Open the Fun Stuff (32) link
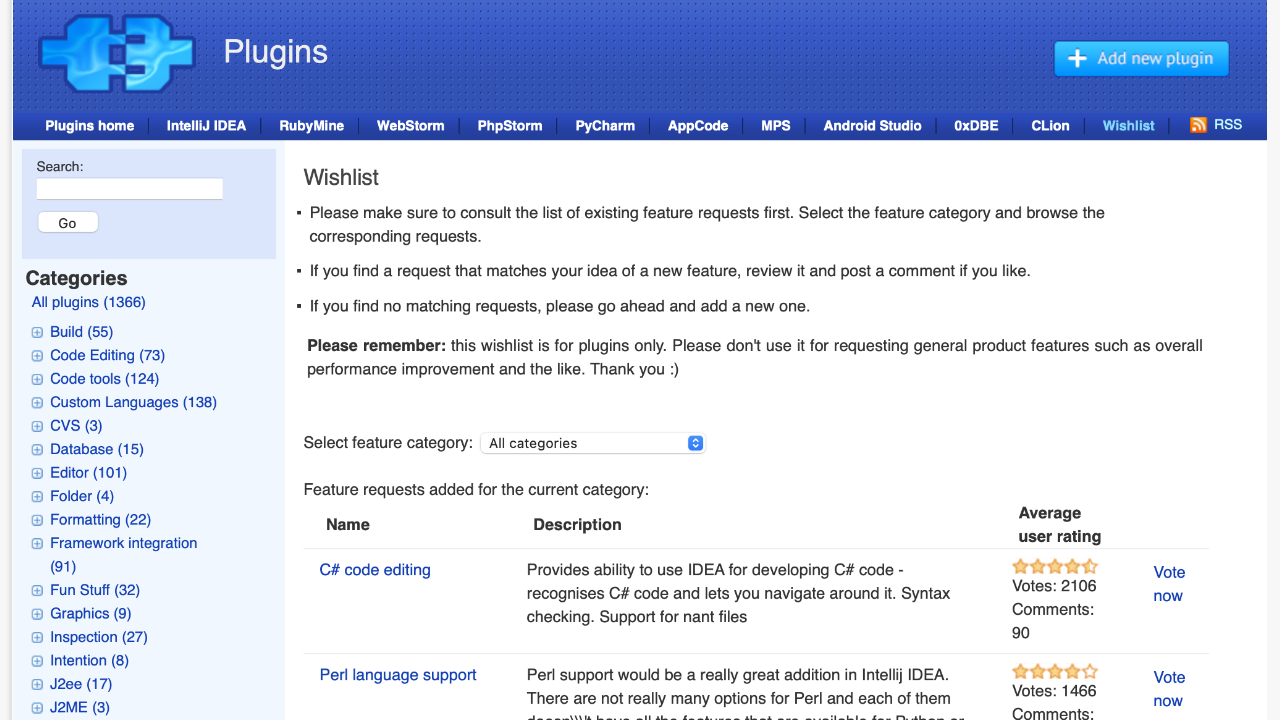This screenshot has height=720, width=1280. (x=95, y=590)
